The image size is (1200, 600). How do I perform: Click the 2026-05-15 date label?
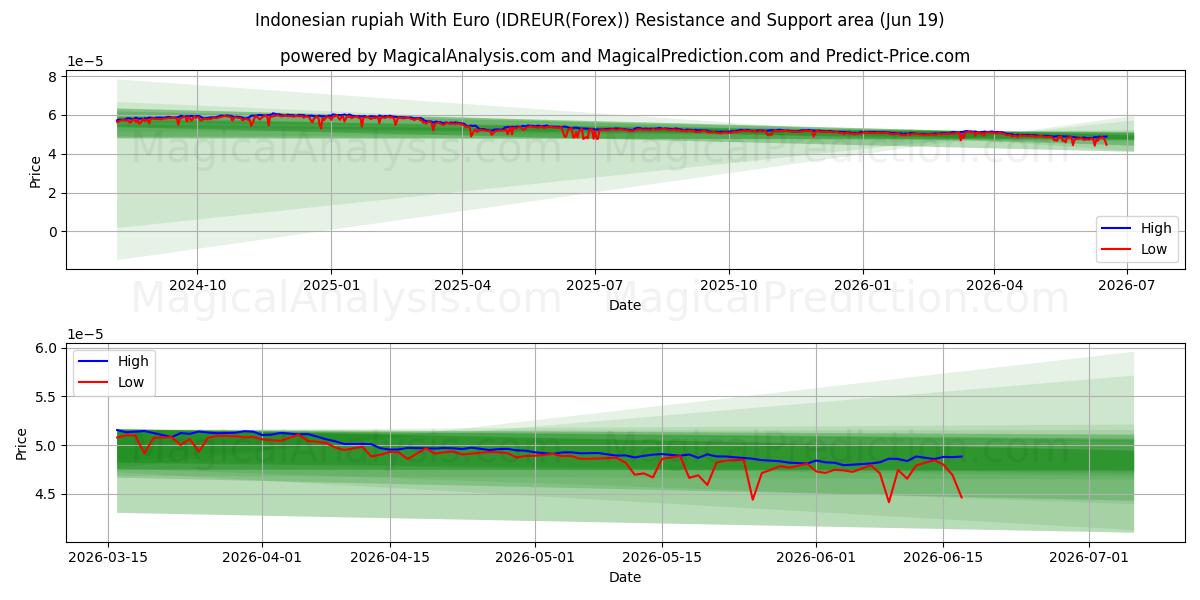point(662,558)
